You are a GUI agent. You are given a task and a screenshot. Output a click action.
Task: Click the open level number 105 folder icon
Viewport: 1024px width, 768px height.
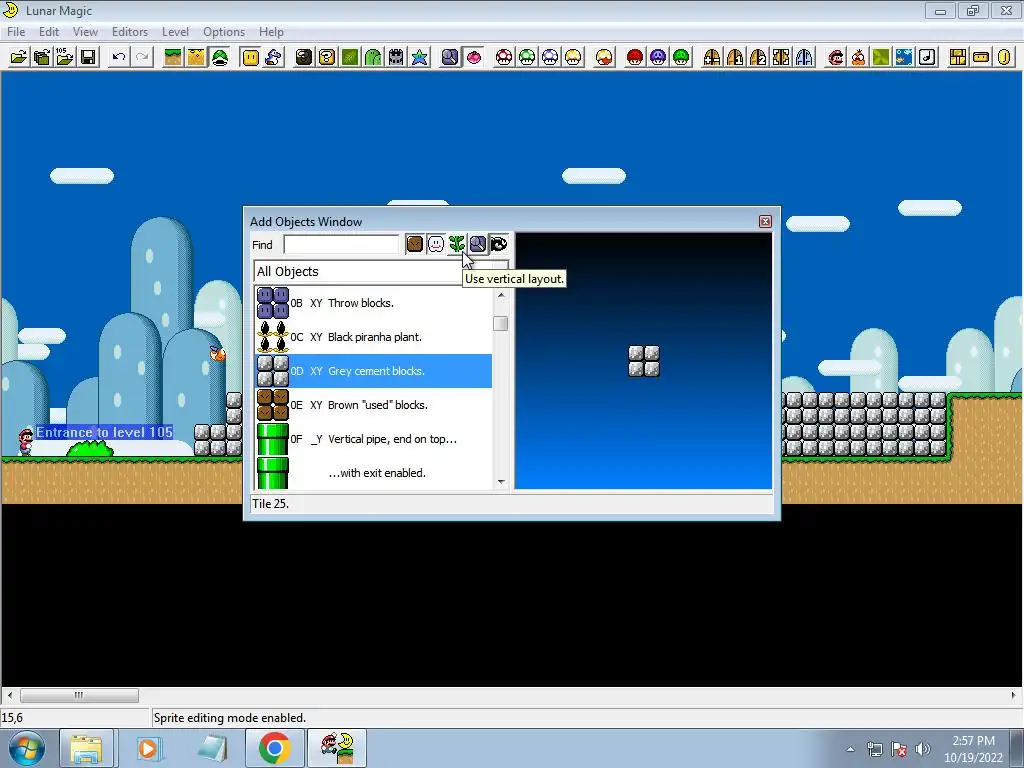click(x=65, y=57)
